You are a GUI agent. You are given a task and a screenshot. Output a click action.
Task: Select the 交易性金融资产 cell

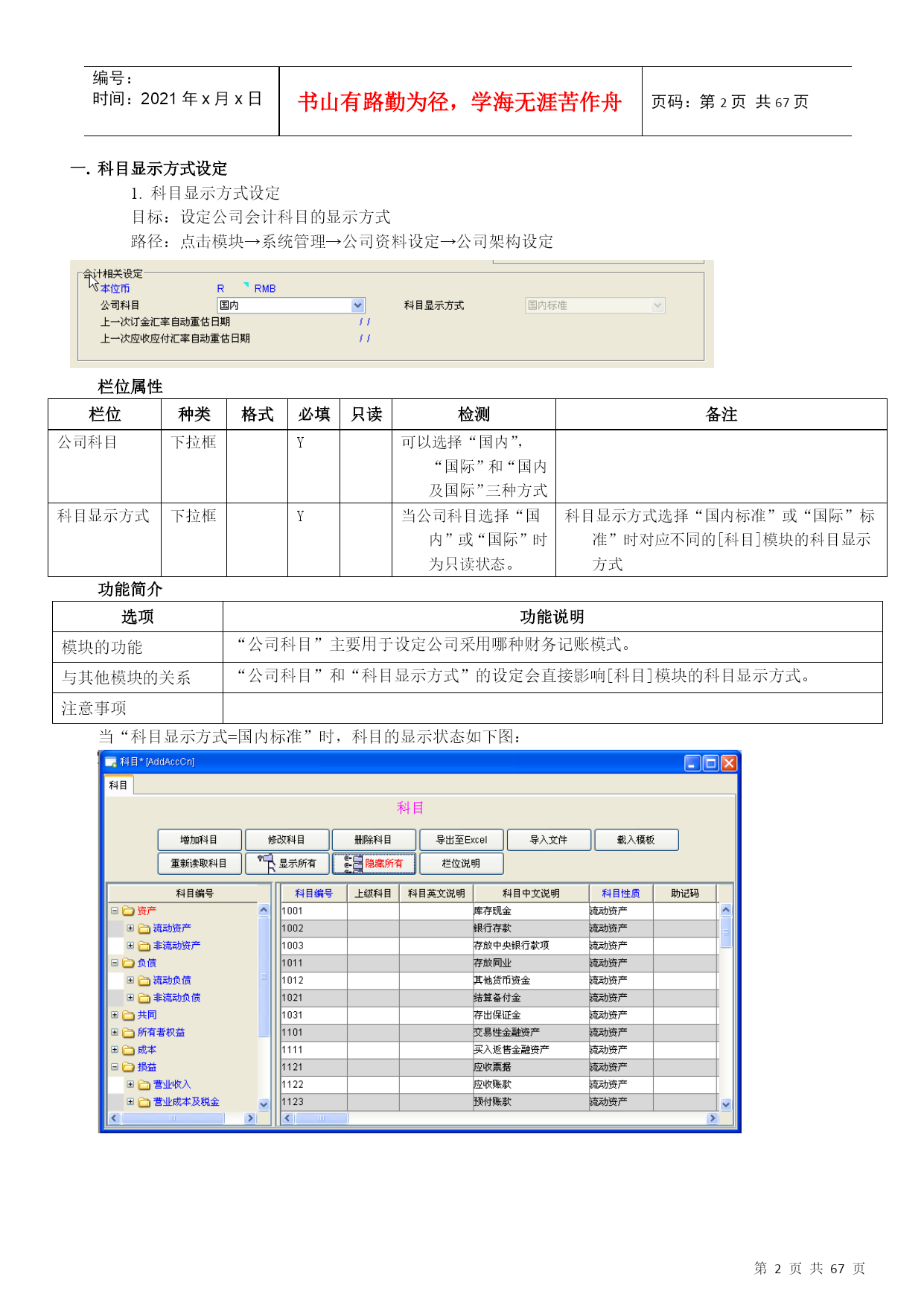(531, 1033)
